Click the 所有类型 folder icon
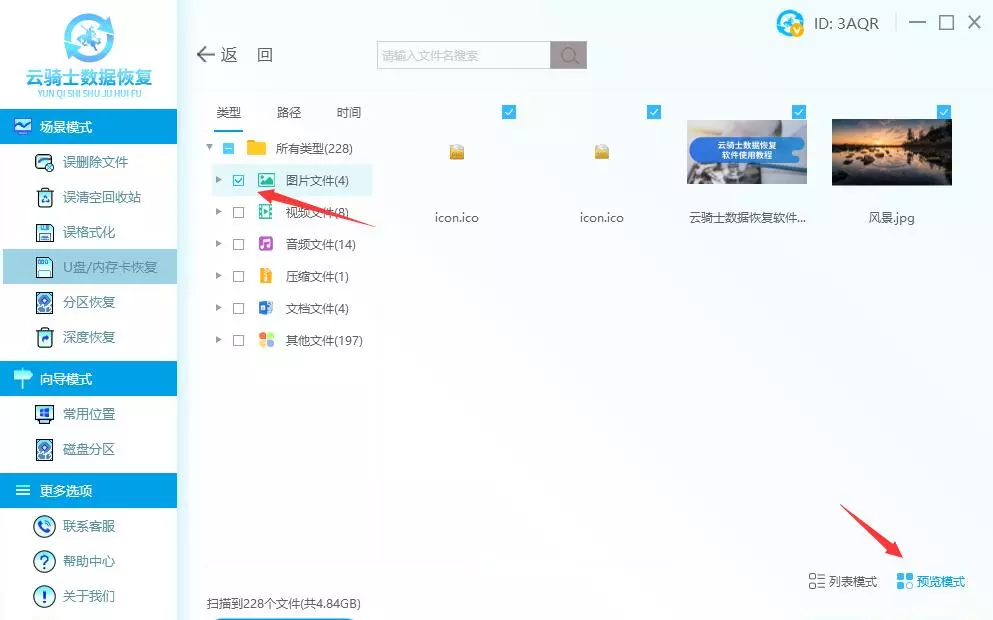Screen dimensions: 993x620 256,148
